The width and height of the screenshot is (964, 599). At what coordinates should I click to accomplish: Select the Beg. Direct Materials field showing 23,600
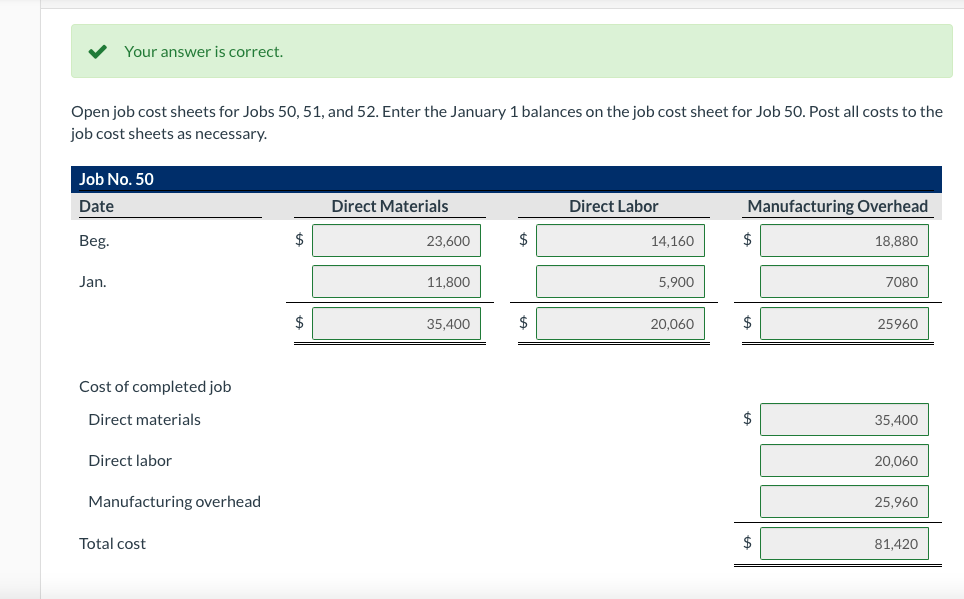pyautogui.click(x=396, y=240)
